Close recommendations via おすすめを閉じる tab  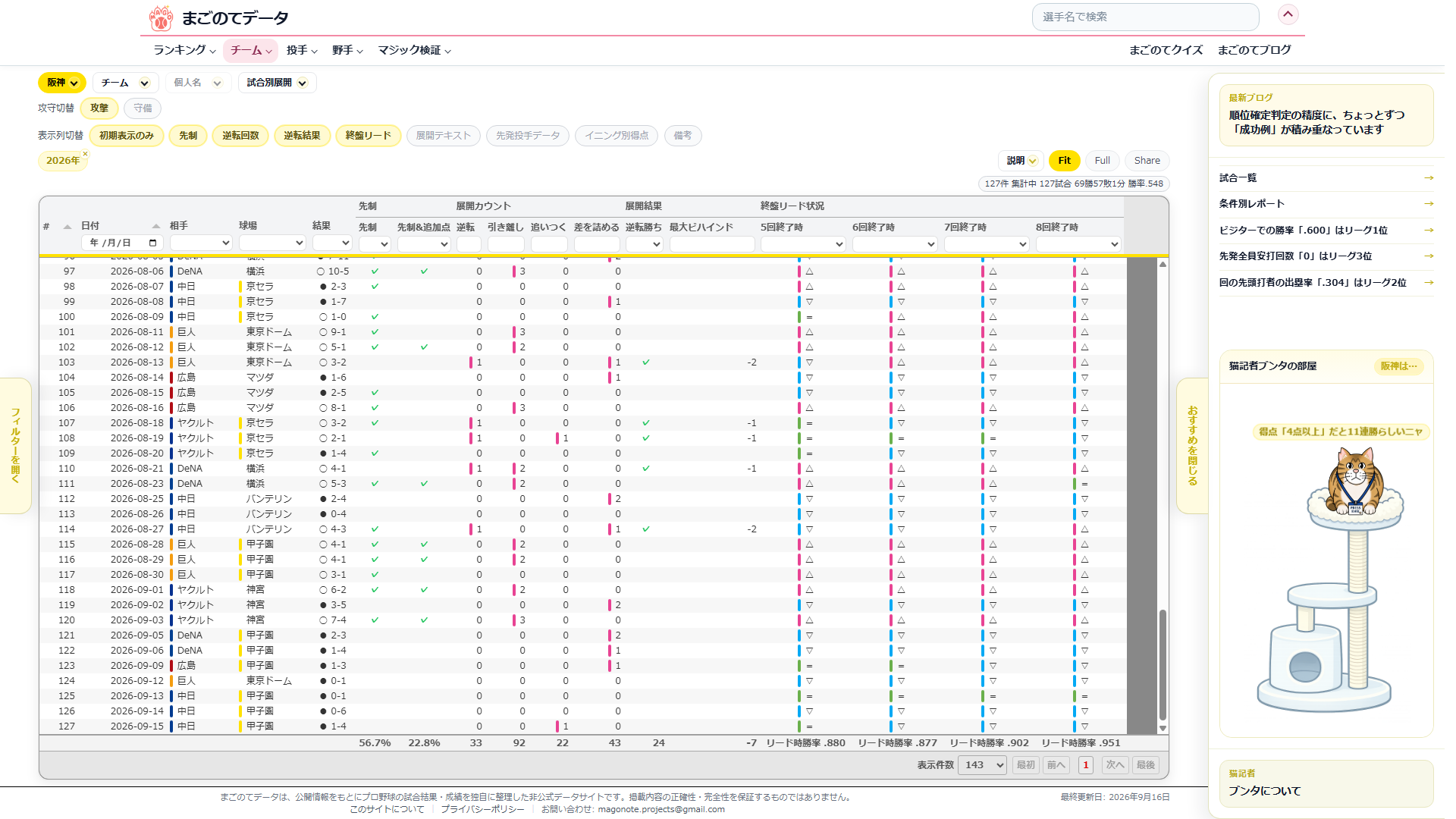[1192, 446]
